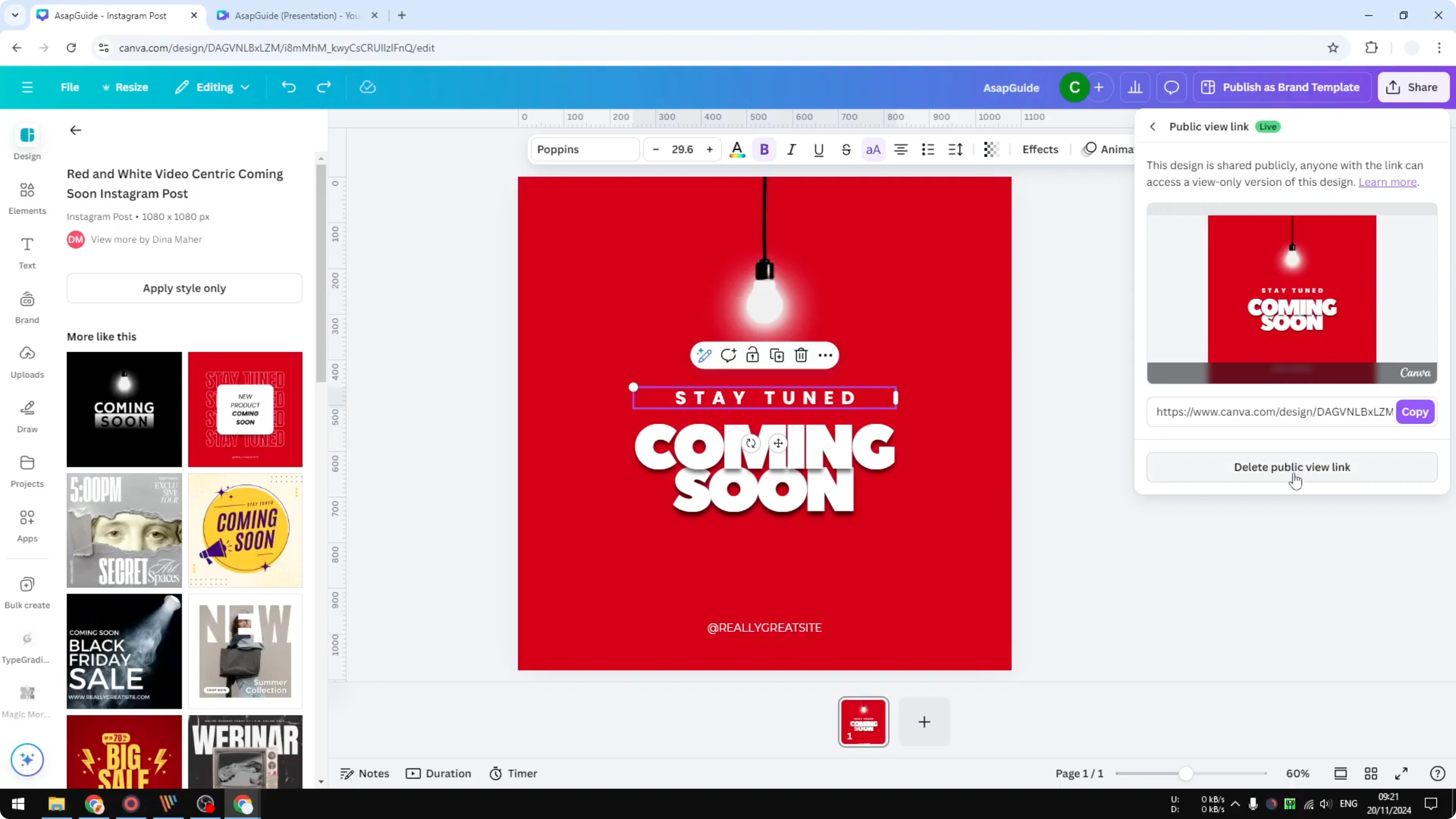The width and height of the screenshot is (1456, 819).
Task: Switch to the AsapGuide presentation tab
Action: tap(294, 15)
